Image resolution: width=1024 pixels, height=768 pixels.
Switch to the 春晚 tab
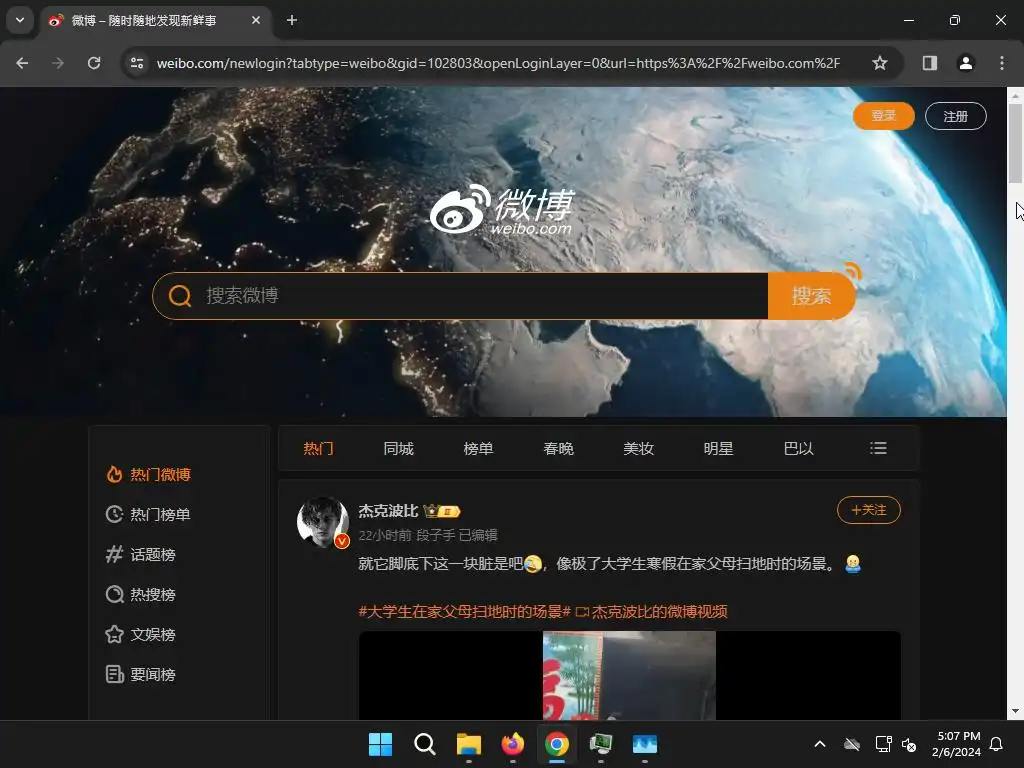[x=558, y=449]
